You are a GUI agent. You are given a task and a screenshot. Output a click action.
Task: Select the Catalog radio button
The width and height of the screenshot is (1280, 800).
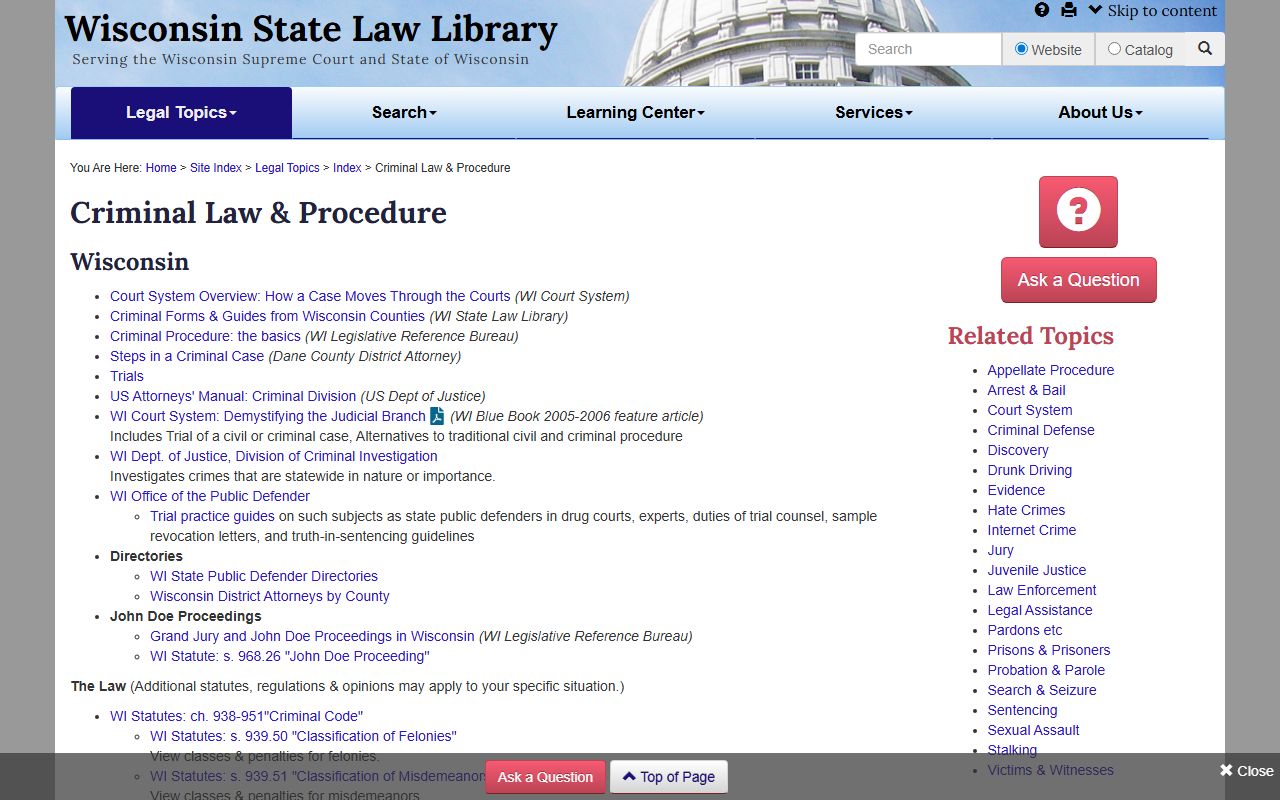(1114, 49)
